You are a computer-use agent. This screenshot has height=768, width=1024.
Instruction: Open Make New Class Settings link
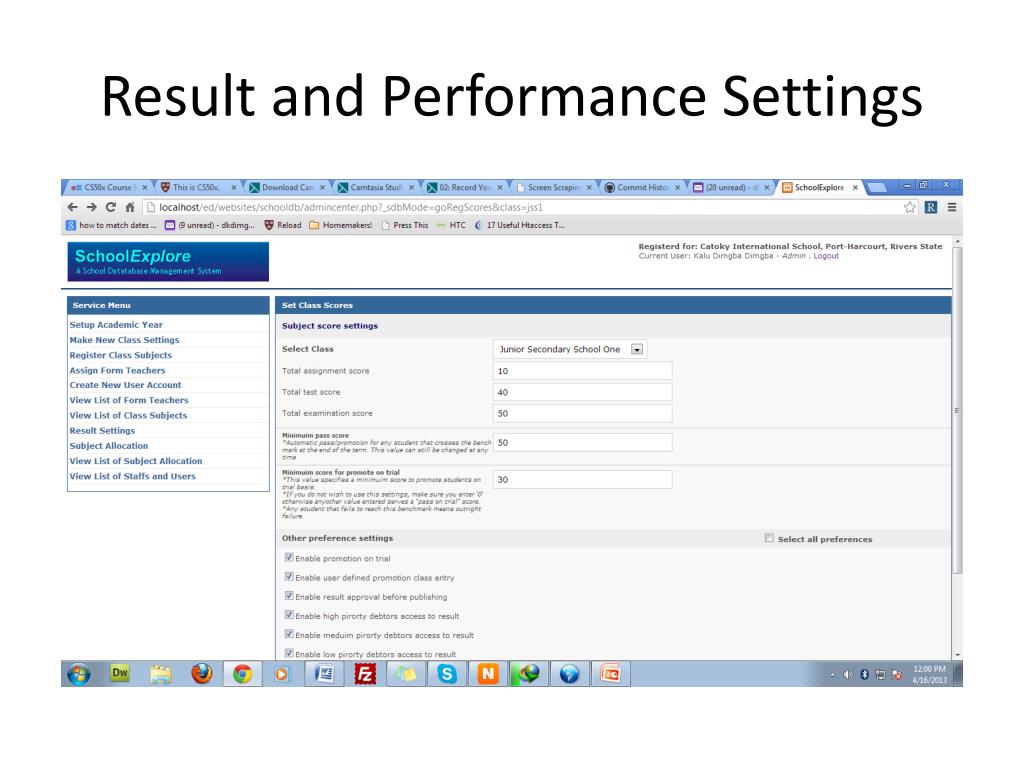click(x=124, y=340)
